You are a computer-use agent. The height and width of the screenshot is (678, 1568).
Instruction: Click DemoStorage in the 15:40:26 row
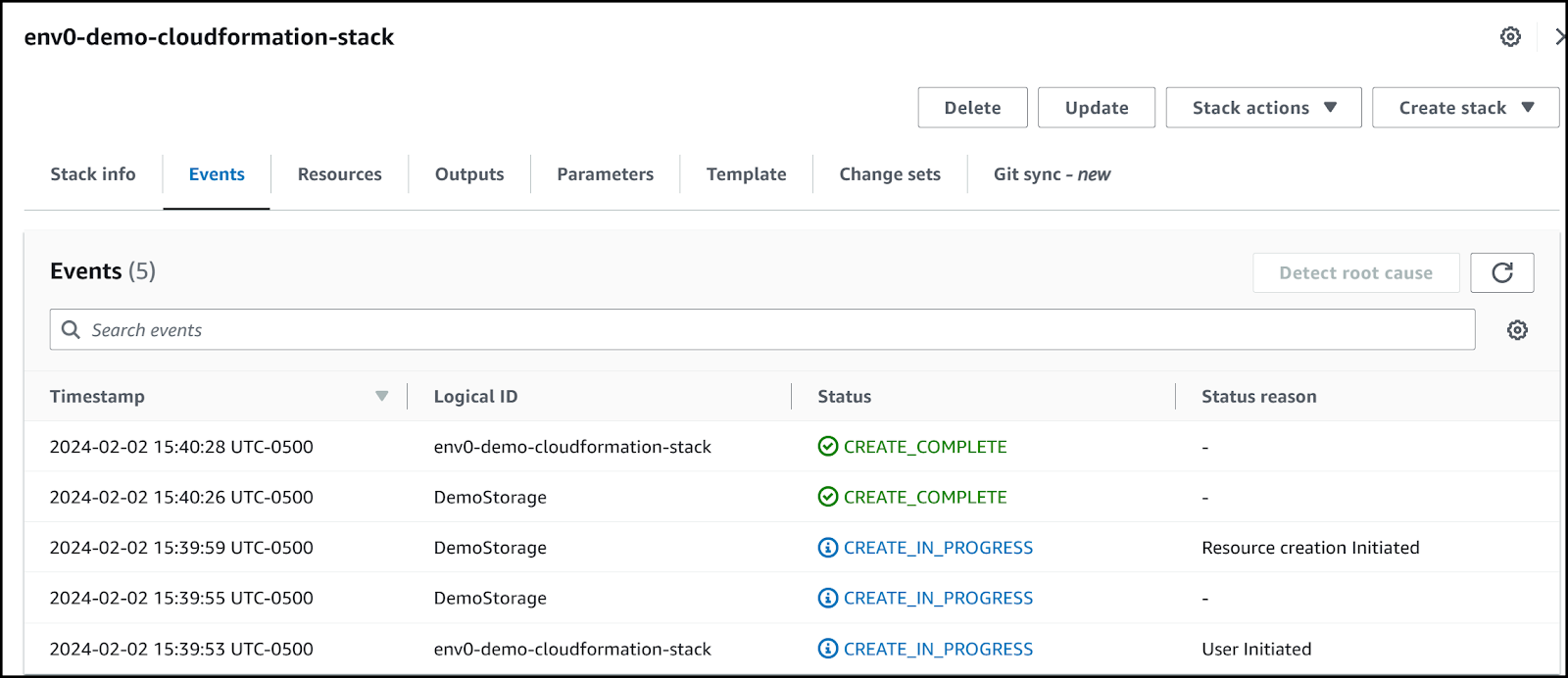[x=490, y=497]
